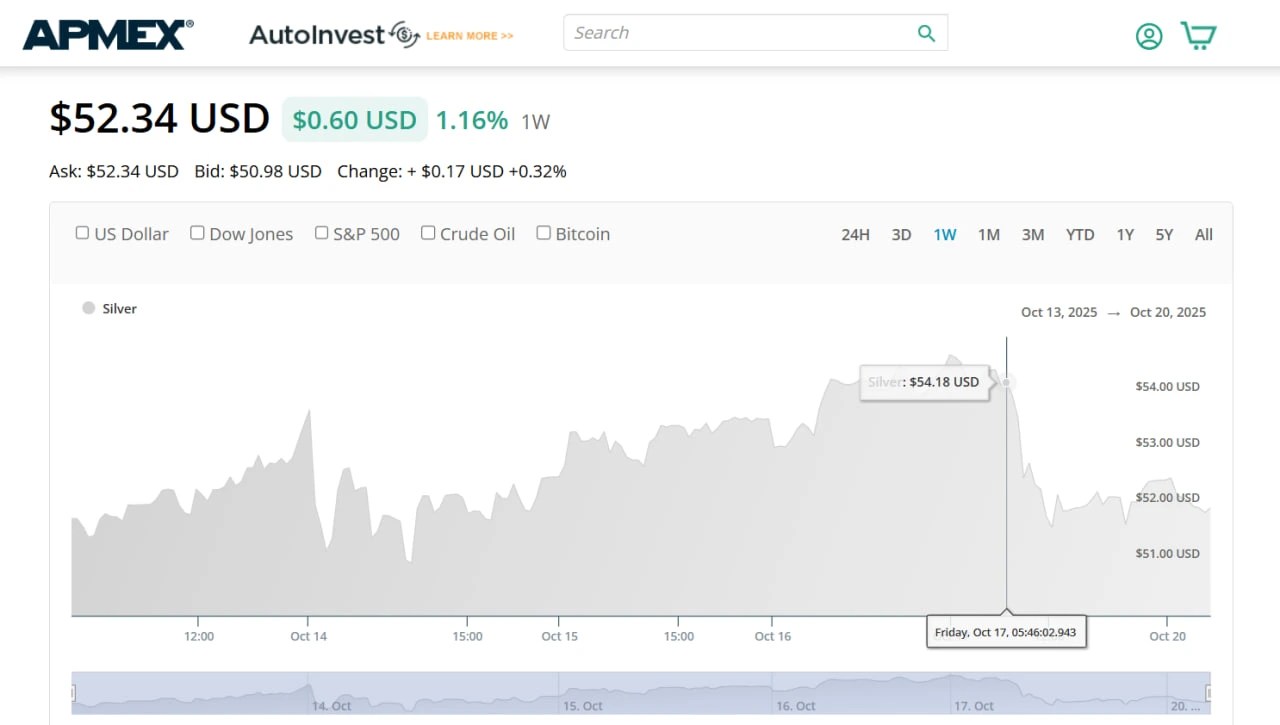Click the 12:00 axis label
Screen dimensions: 1280x725
[199, 636]
